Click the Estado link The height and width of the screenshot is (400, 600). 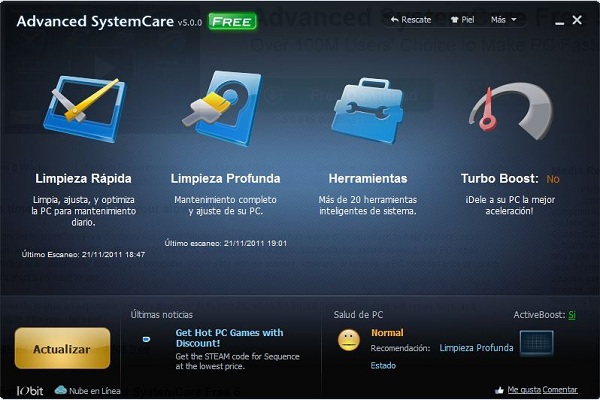point(383,365)
